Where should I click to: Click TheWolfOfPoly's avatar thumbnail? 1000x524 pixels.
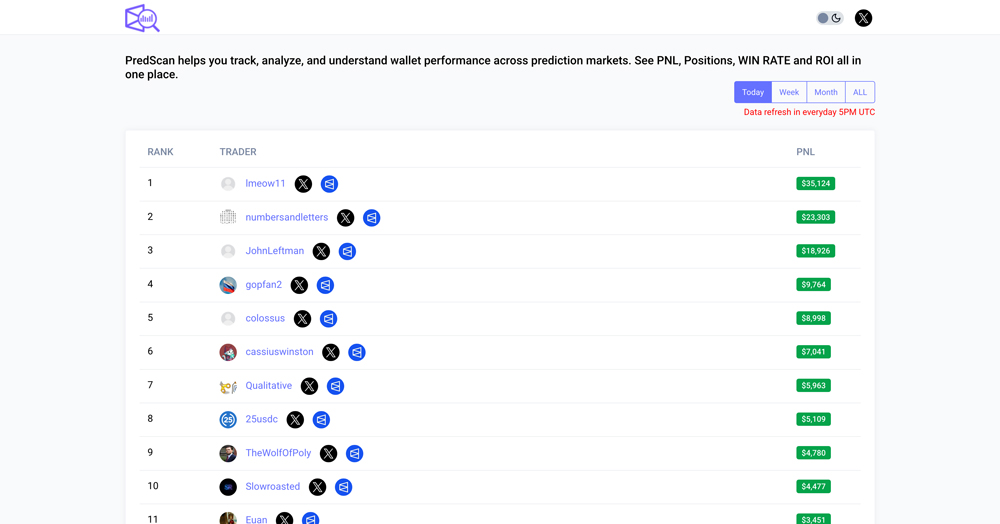(228, 453)
